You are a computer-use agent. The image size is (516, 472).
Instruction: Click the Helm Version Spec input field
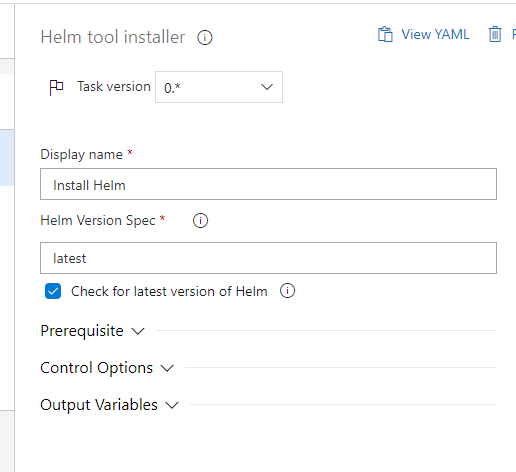(x=268, y=258)
